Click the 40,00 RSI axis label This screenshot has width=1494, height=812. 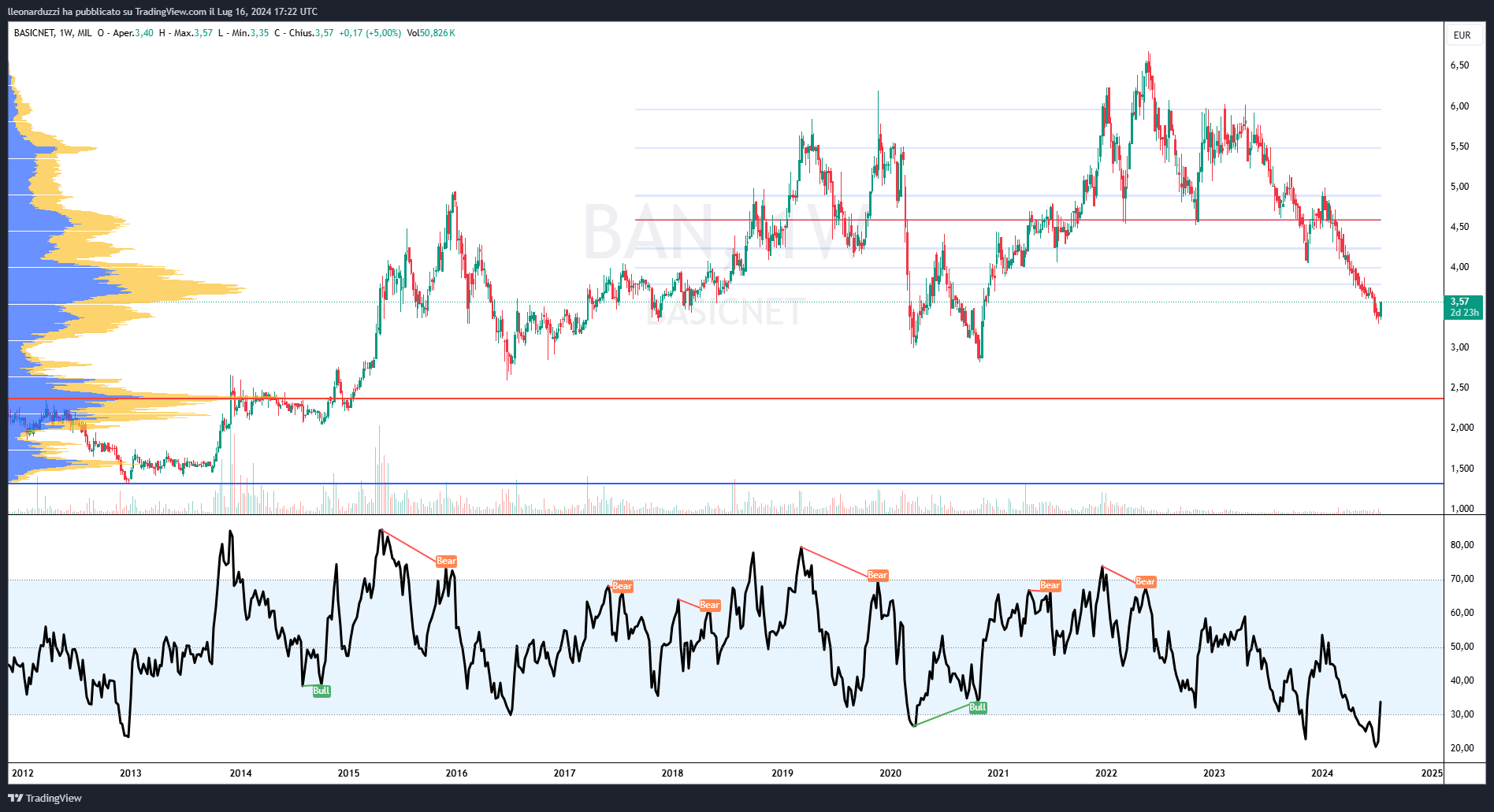point(1462,680)
